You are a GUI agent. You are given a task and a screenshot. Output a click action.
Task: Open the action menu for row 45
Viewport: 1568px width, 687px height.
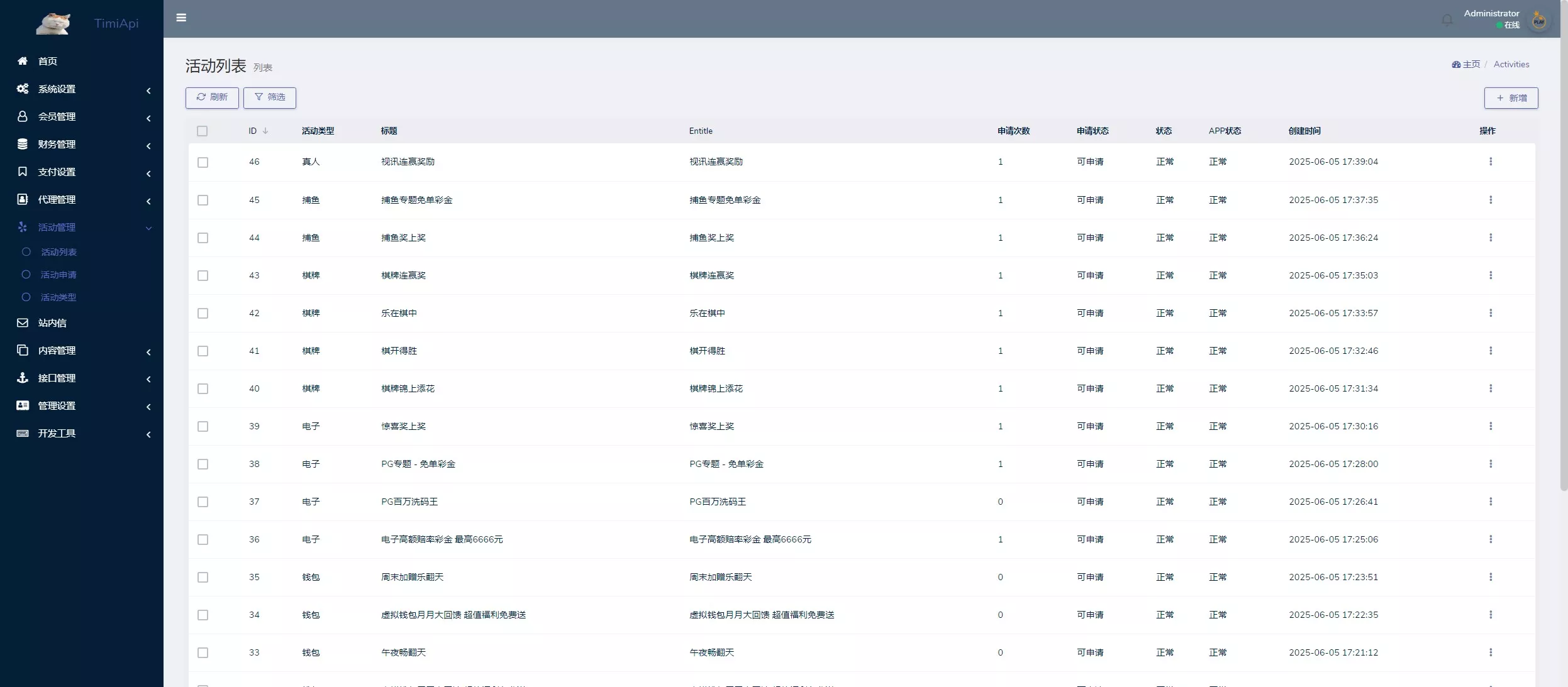pyautogui.click(x=1489, y=200)
